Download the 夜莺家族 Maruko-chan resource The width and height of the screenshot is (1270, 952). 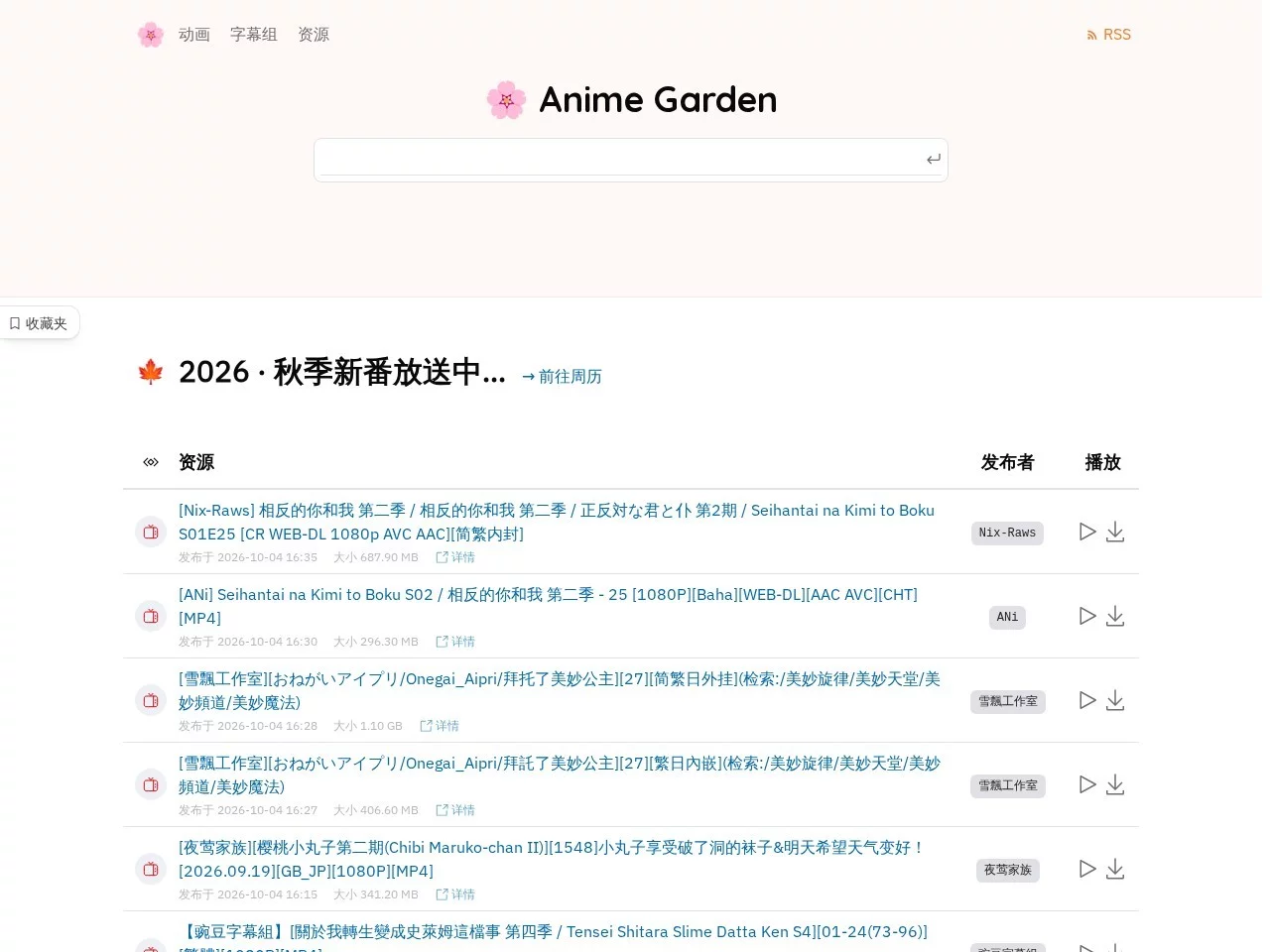pyautogui.click(x=1115, y=869)
